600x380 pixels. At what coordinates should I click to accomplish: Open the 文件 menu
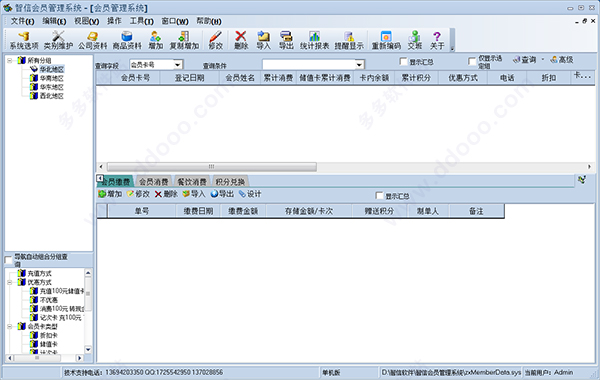23,21
